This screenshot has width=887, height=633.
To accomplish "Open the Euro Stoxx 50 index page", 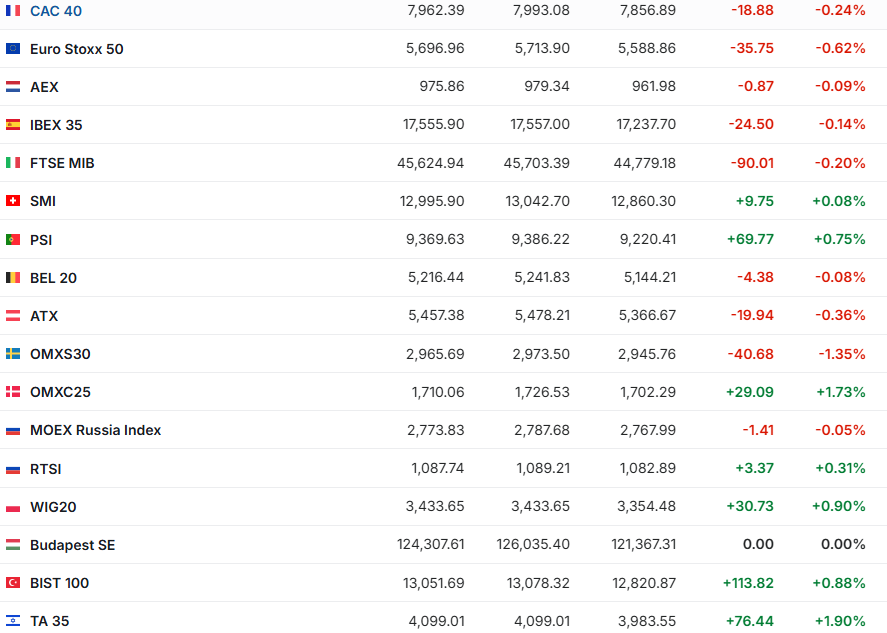I will pyautogui.click(x=77, y=49).
